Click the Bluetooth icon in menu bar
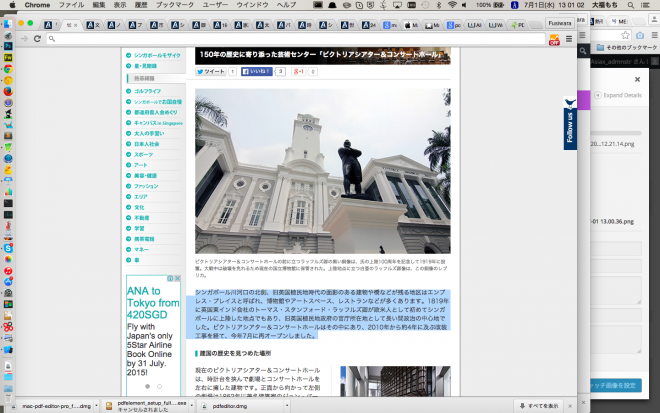The width and height of the screenshot is (660, 413). click(439, 5)
